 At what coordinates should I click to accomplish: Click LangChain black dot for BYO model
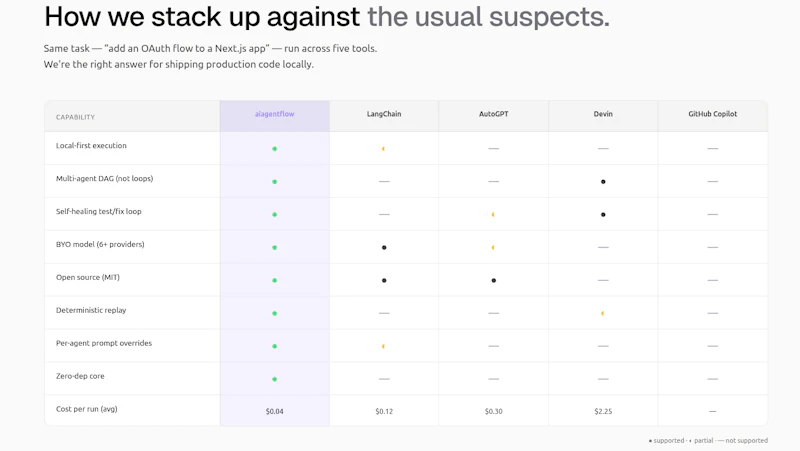384,247
